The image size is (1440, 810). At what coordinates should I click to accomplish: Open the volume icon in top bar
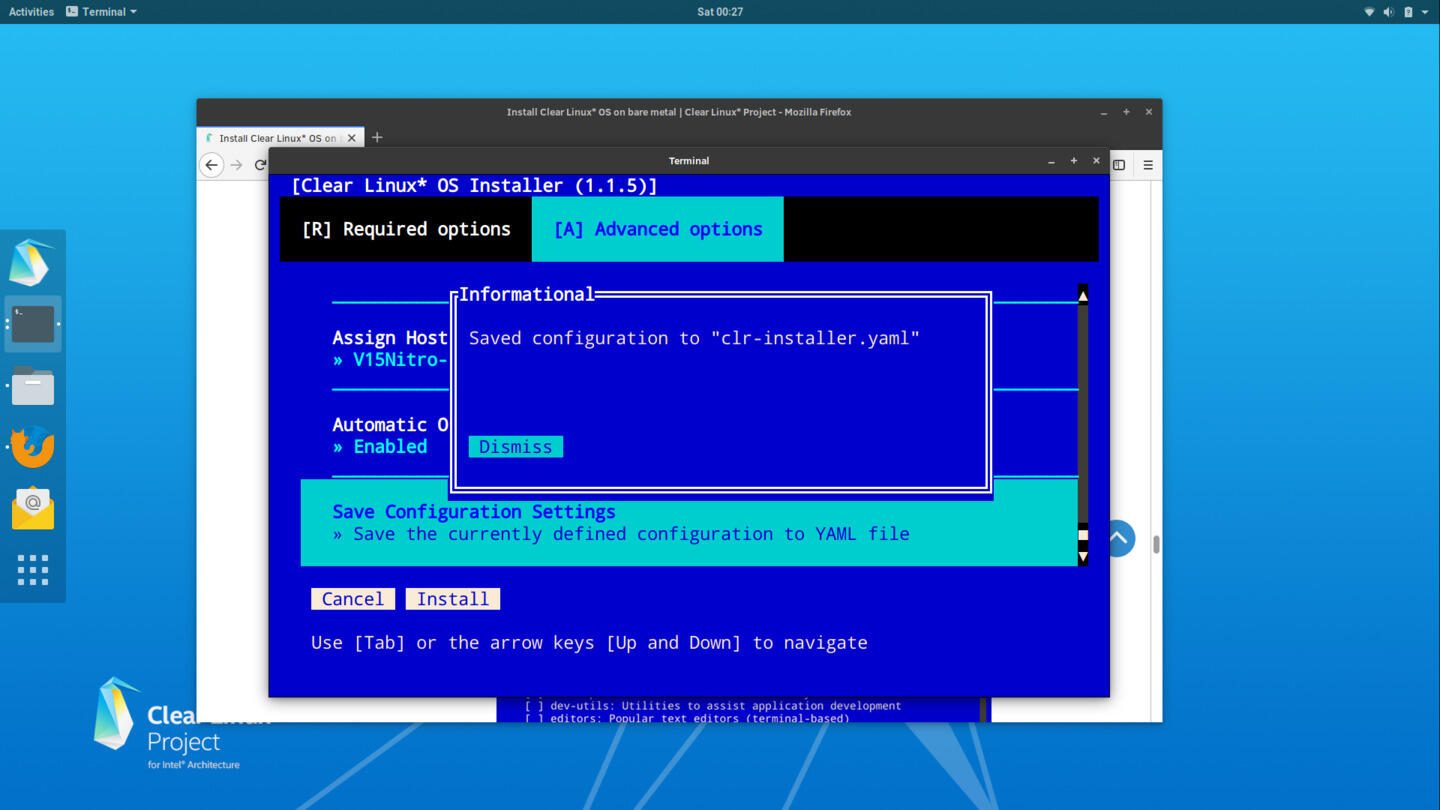pyautogui.click(x=1388, y=12)
